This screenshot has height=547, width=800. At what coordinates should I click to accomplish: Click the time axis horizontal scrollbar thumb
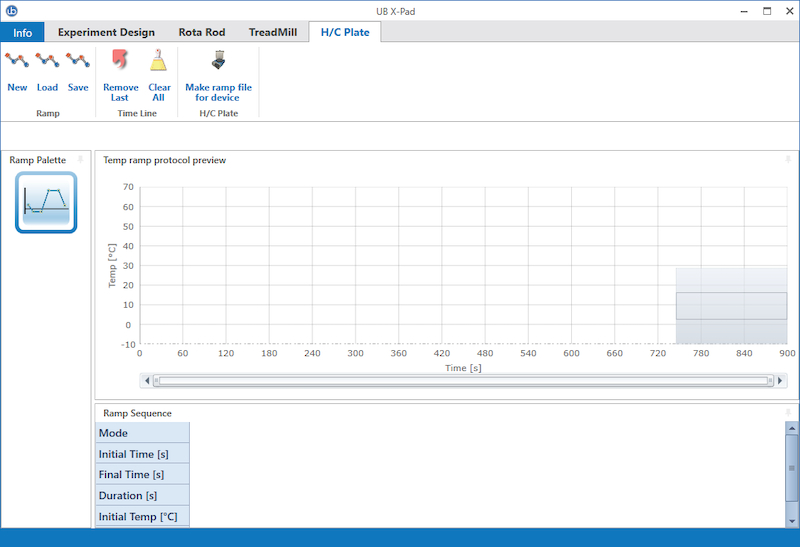pos(463,381)
